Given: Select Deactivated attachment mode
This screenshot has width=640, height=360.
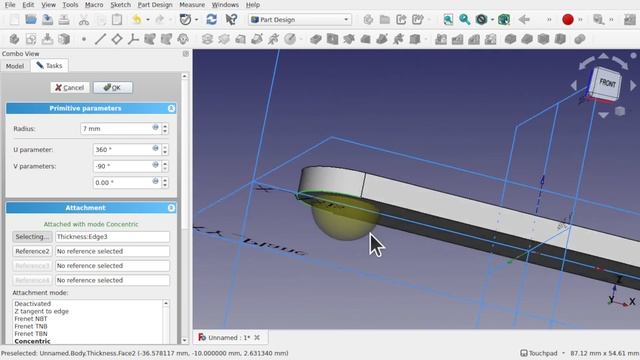Looking at the screenshot, I should [x=33, y=304].
